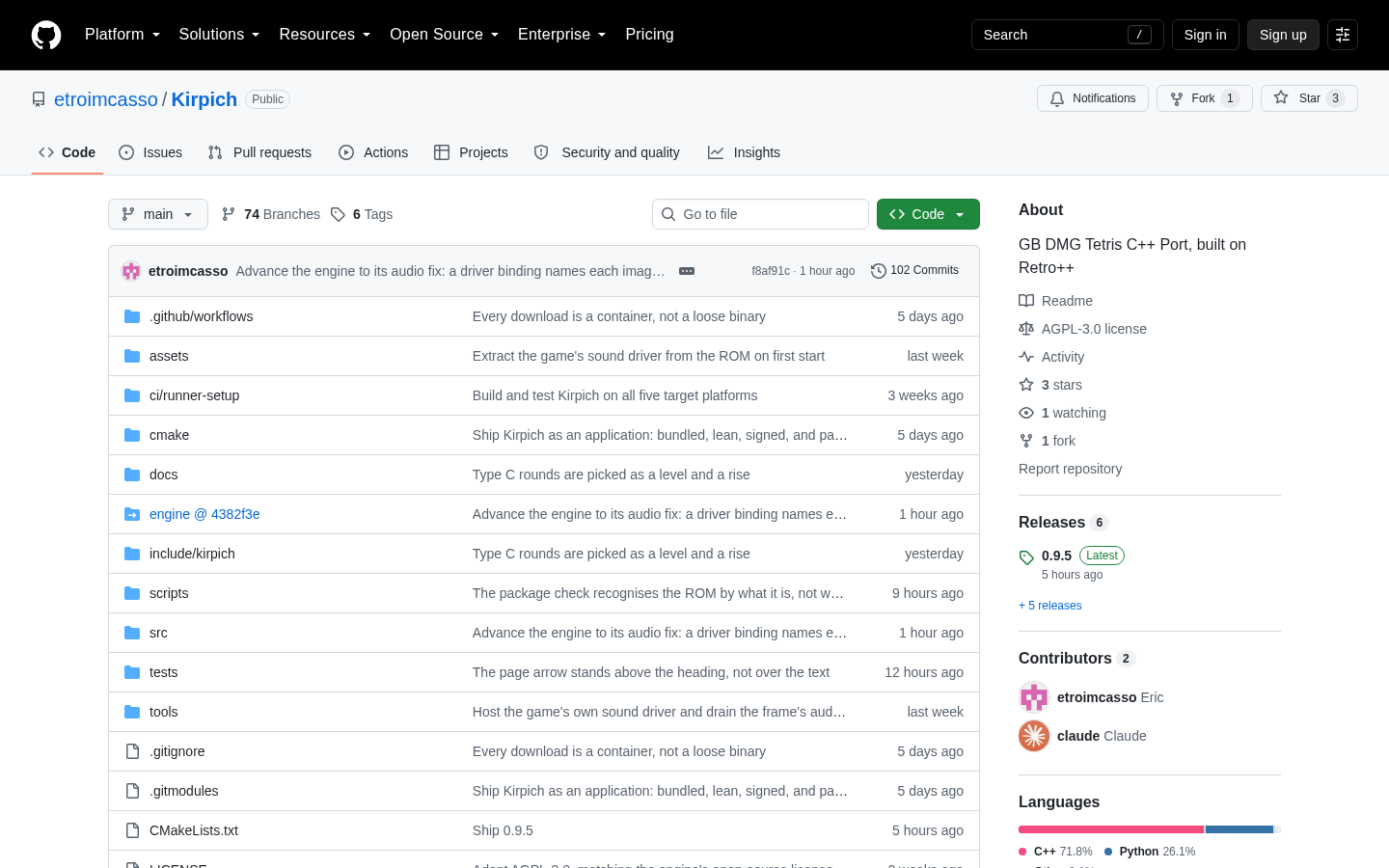
Task: Open the 'Ship 0.9.5' commit message
Action: coord(503,830)
